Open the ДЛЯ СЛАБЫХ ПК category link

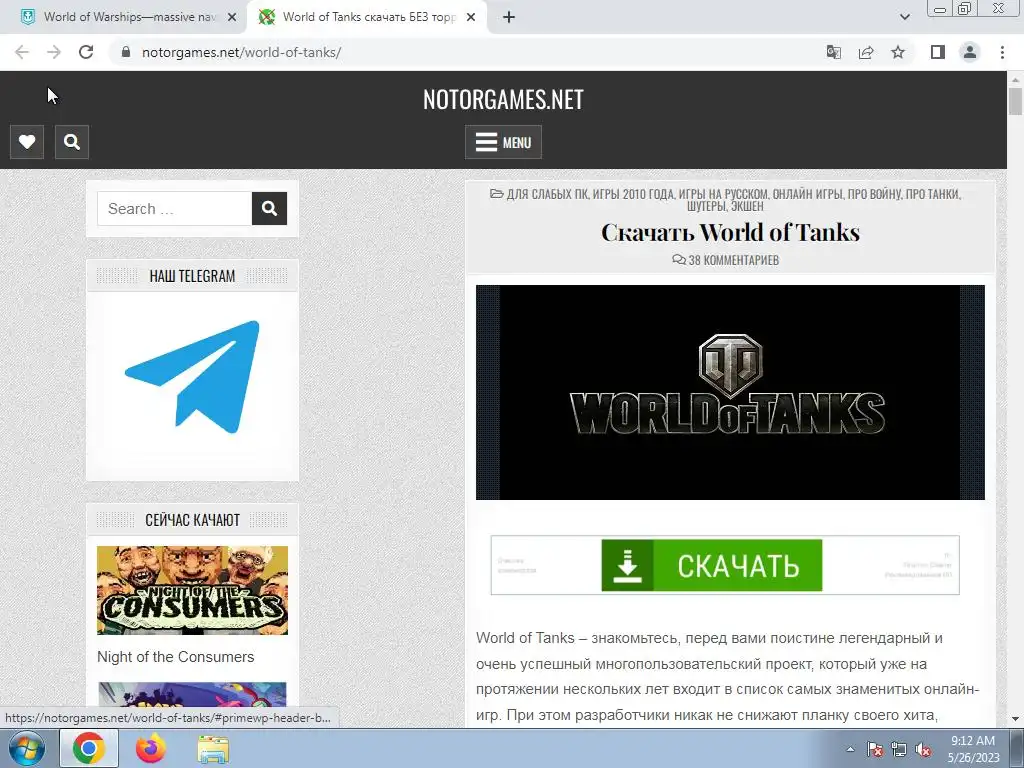(547, 194)
